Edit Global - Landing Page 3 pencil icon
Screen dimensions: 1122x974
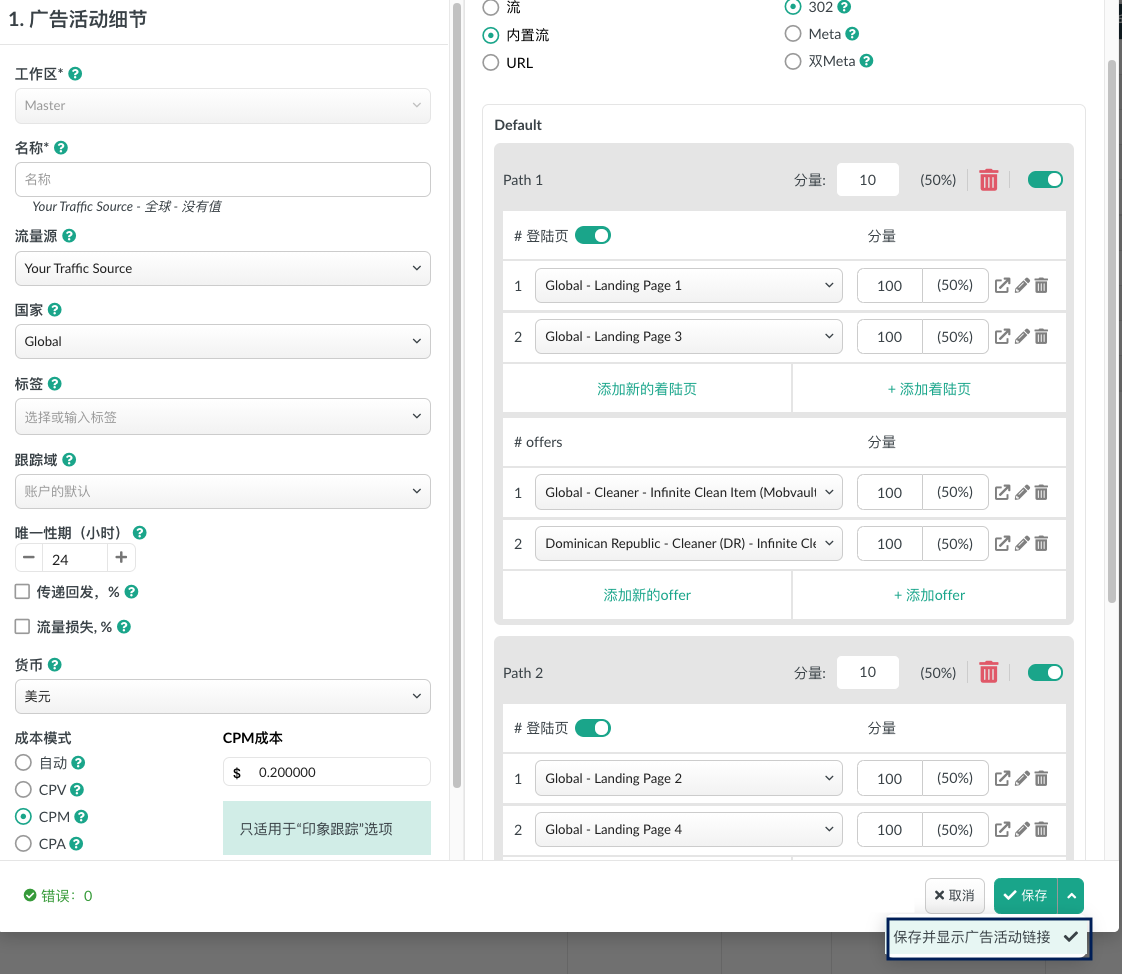pos(1023,336)
